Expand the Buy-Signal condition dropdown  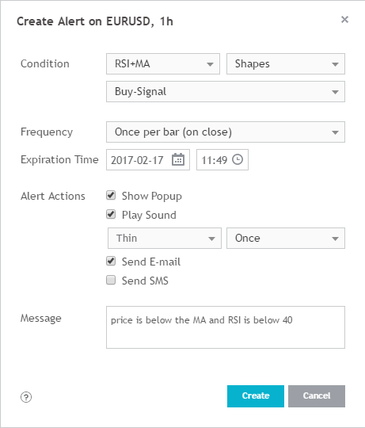point(226,92)
